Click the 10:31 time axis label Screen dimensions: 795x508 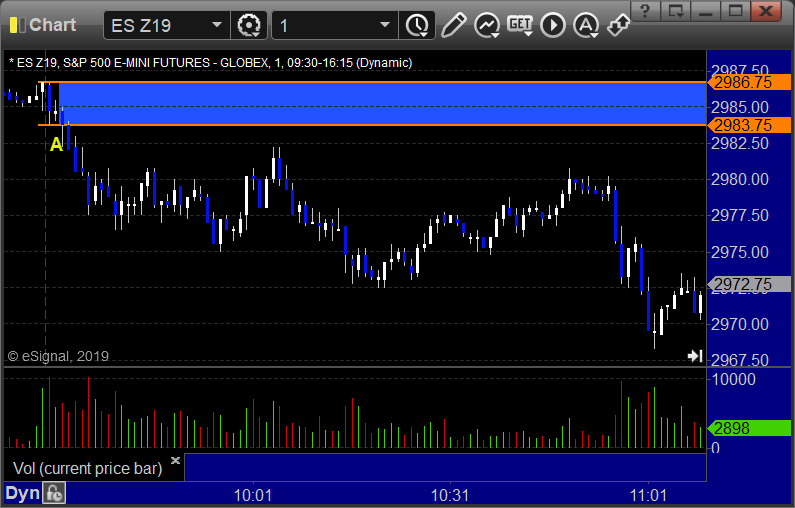pyautogui.click(x=450, y=495)
